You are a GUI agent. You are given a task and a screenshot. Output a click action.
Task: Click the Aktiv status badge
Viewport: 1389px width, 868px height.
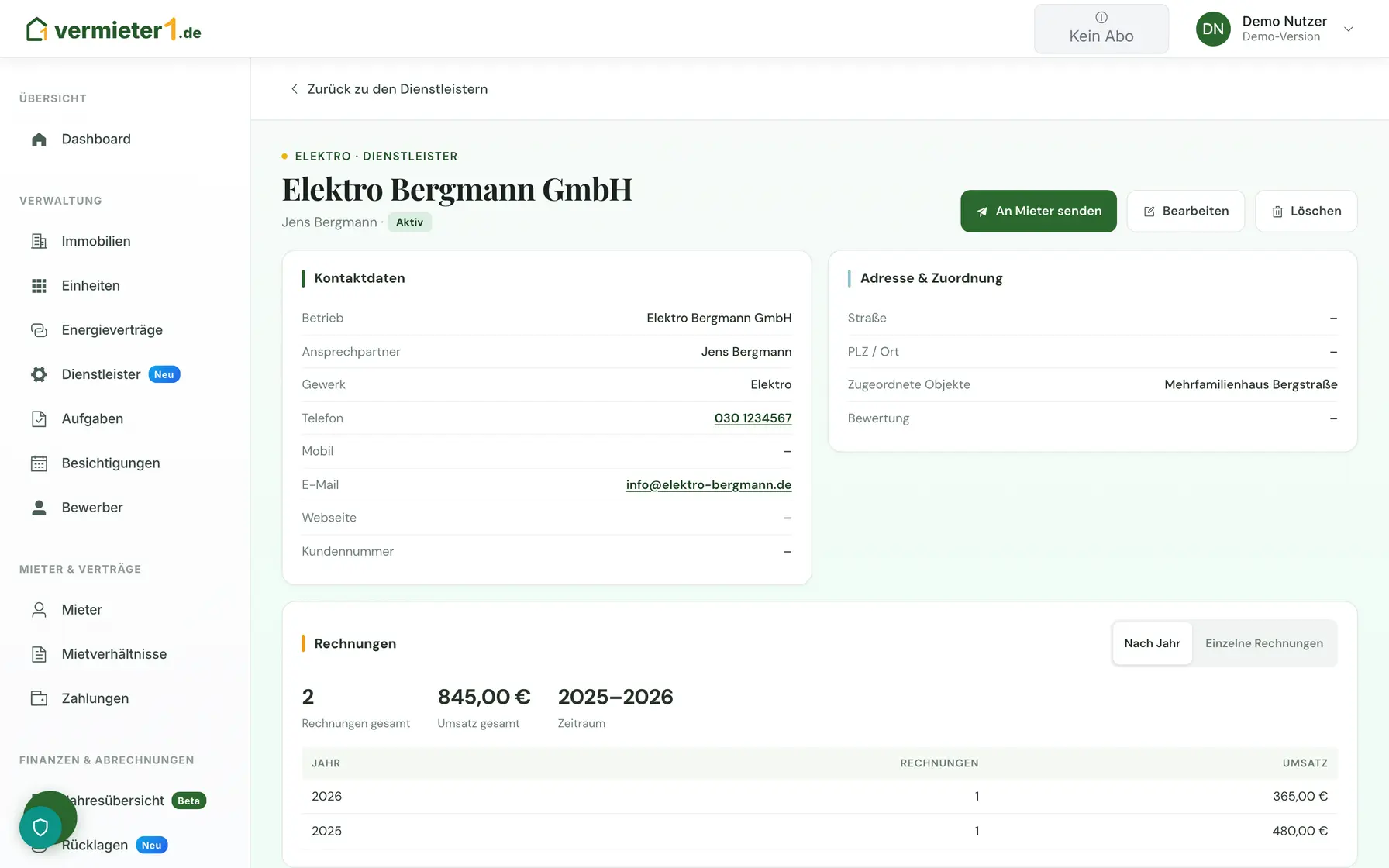(409, 222)
